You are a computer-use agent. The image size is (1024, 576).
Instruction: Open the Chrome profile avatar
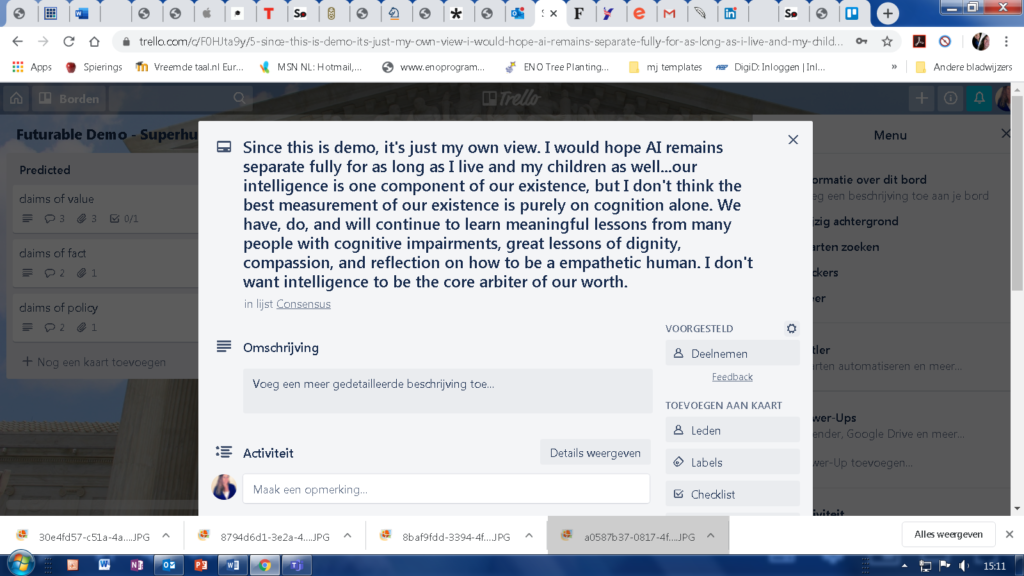[980, 42]
